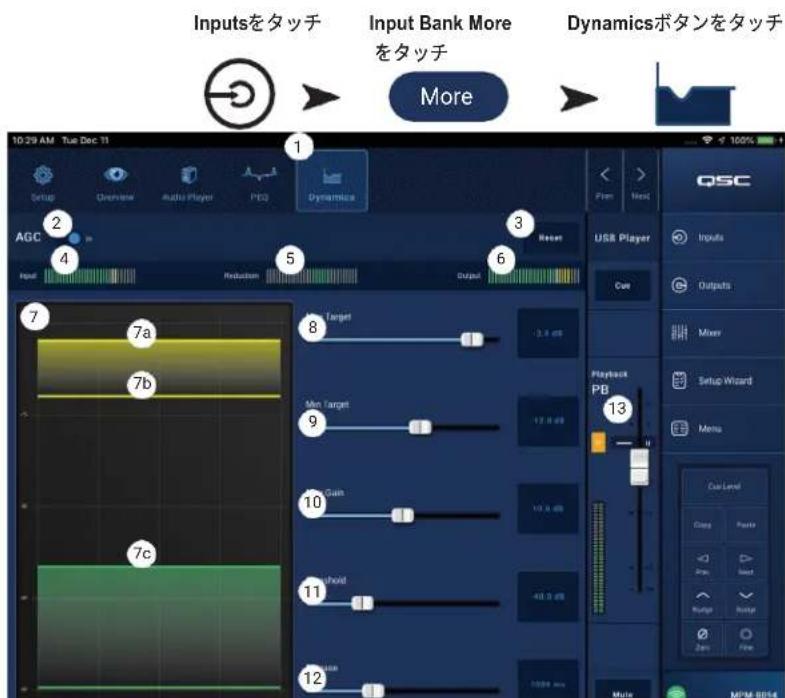Select the Max Gain 10.0 dB value box

548,509
